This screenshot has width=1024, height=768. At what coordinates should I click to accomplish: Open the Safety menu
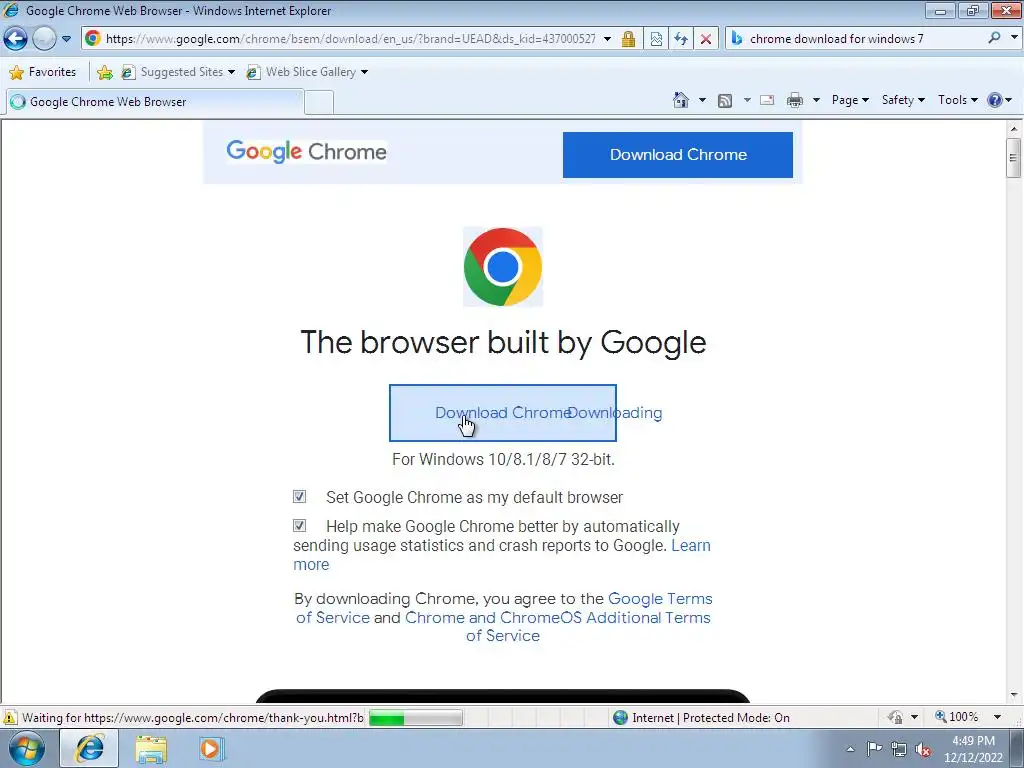903,100
